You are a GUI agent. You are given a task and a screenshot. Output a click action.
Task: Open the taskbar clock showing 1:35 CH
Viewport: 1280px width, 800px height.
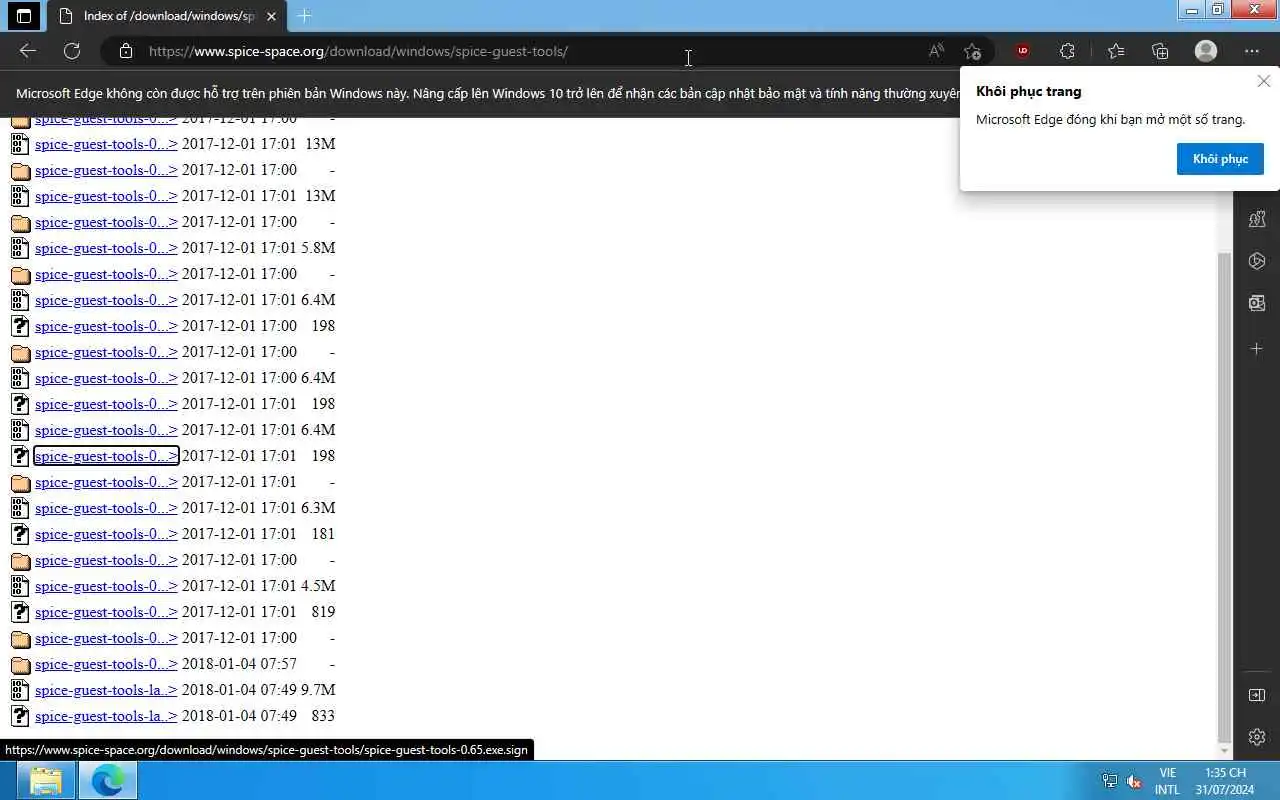(1225, 781)
